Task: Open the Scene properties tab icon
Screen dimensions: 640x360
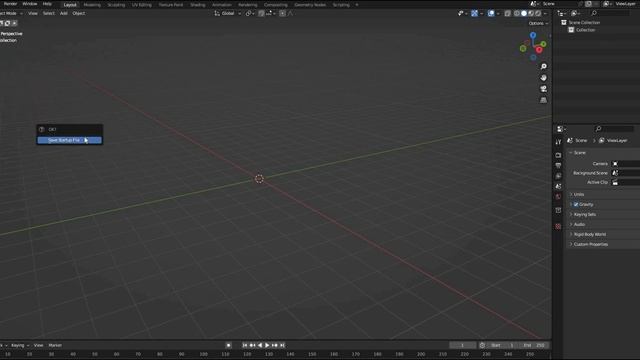Action: [x=558, y=186]
